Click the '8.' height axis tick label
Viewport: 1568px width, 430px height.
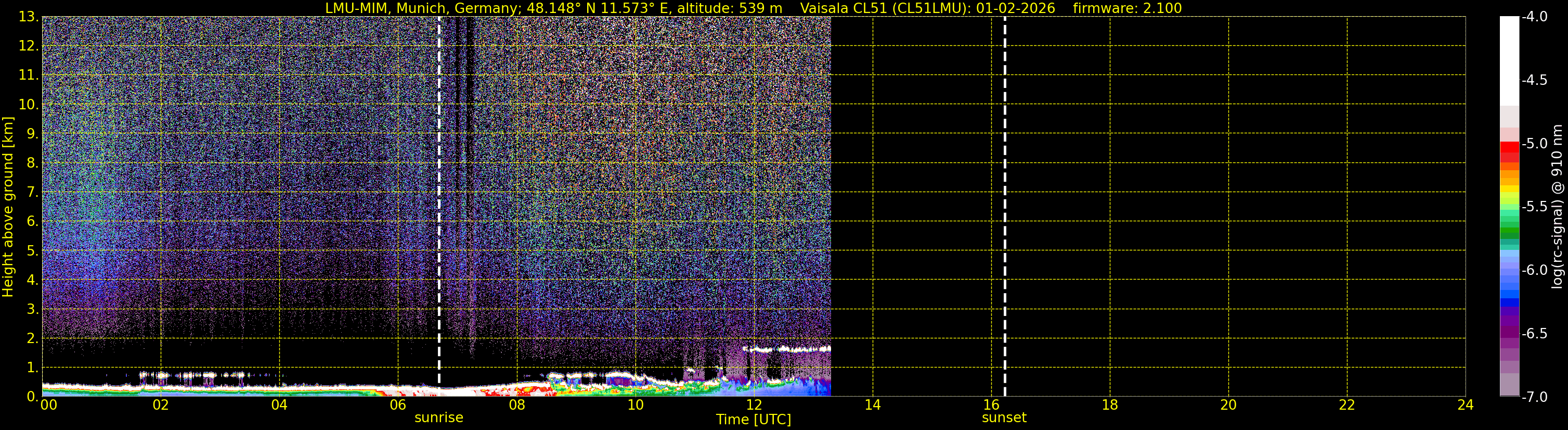coord(33,163)
